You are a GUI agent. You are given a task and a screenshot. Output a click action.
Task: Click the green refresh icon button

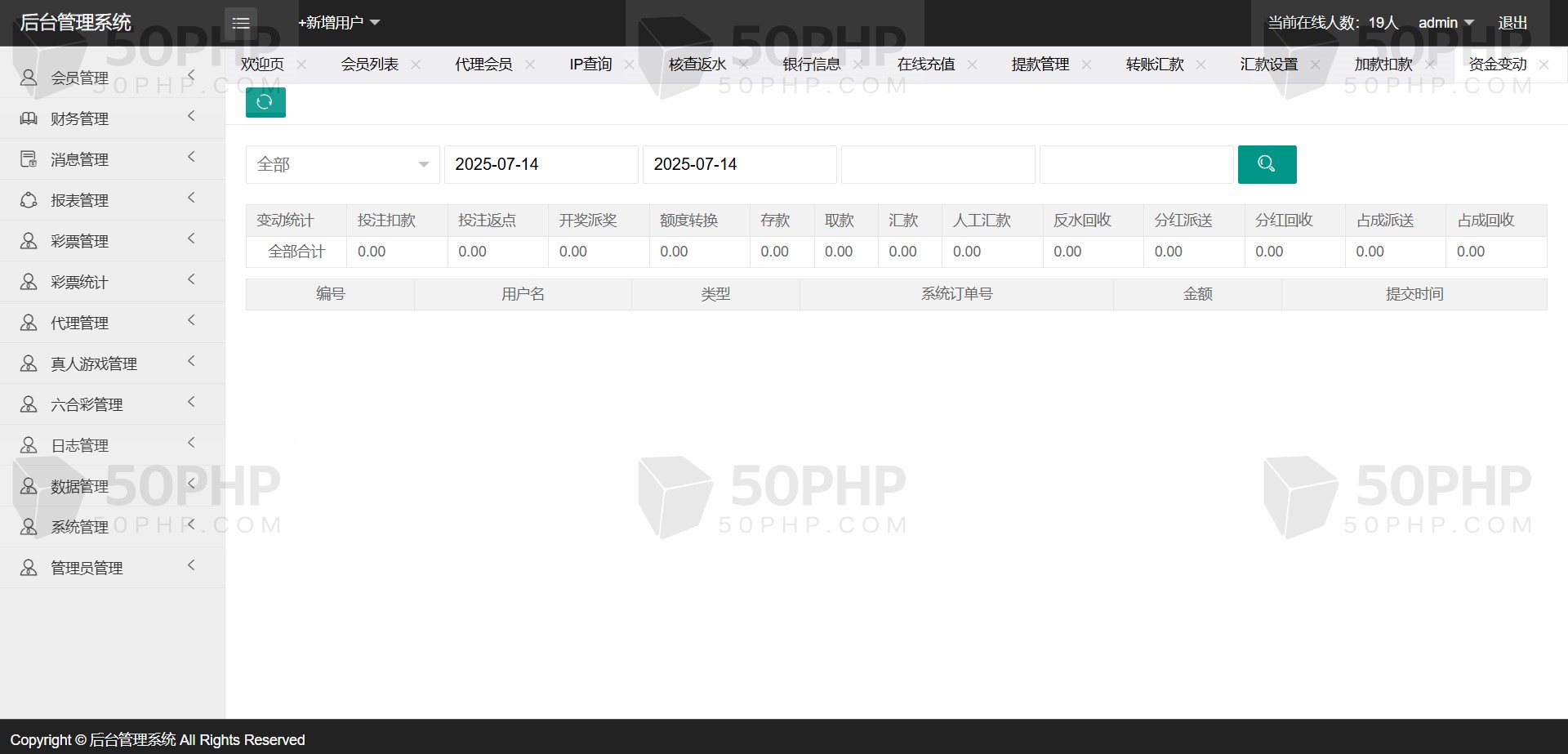point(265,102)
